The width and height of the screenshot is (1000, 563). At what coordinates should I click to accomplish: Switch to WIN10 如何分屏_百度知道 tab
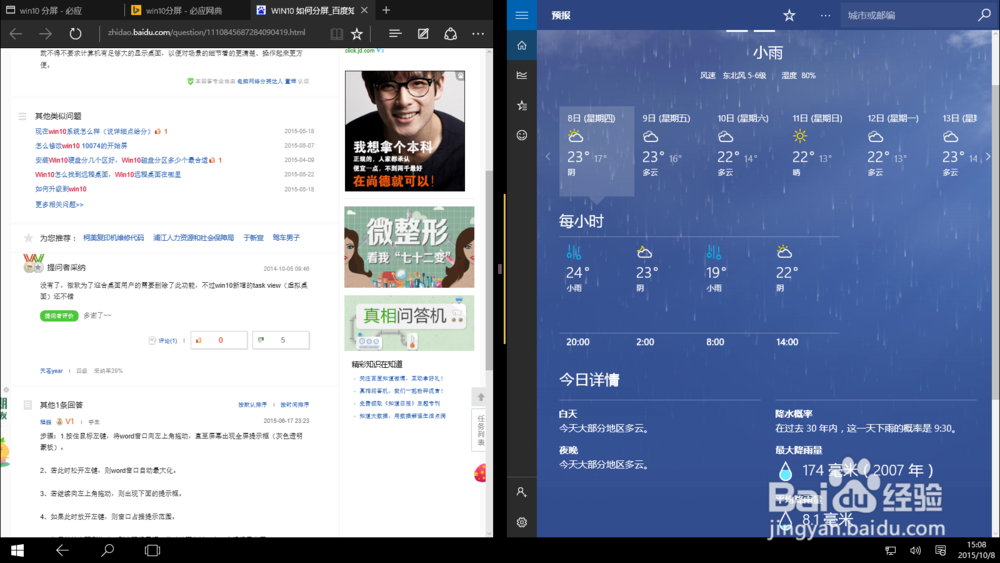coord(312,10)
